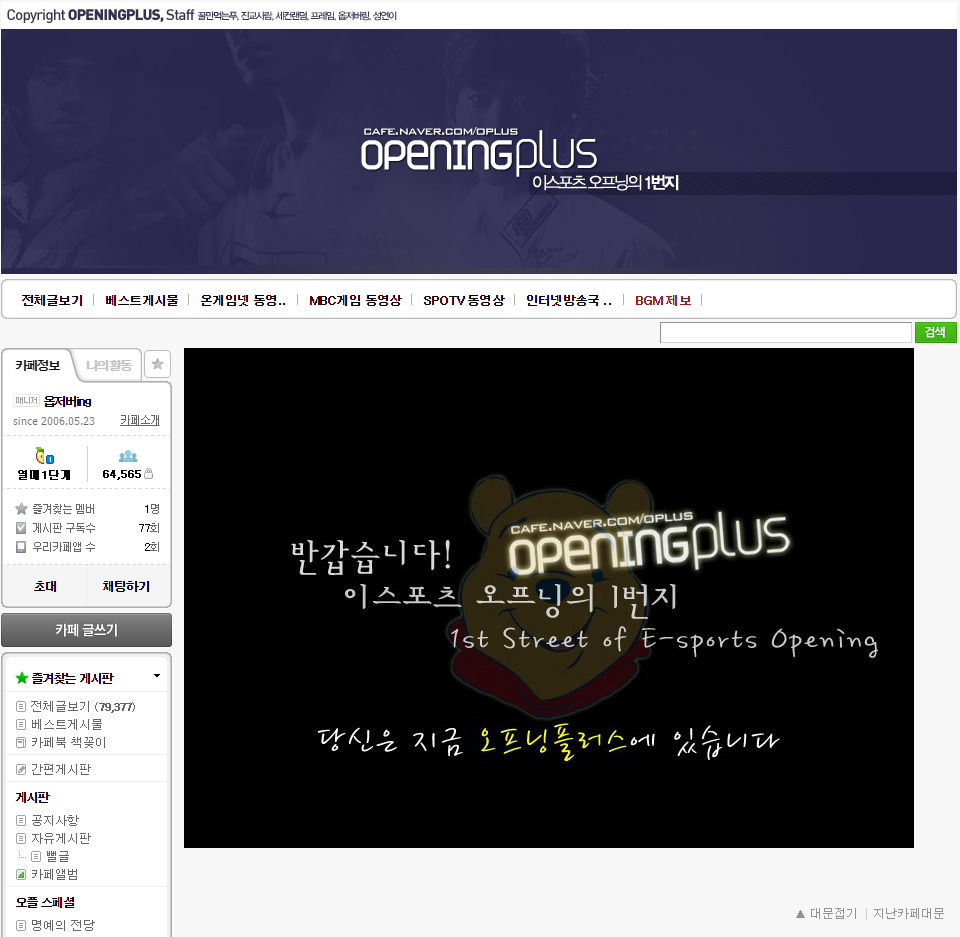Click the OPENINGplus header banner image
The width and height of the screenshot is (960, 937).
(479, 151)
